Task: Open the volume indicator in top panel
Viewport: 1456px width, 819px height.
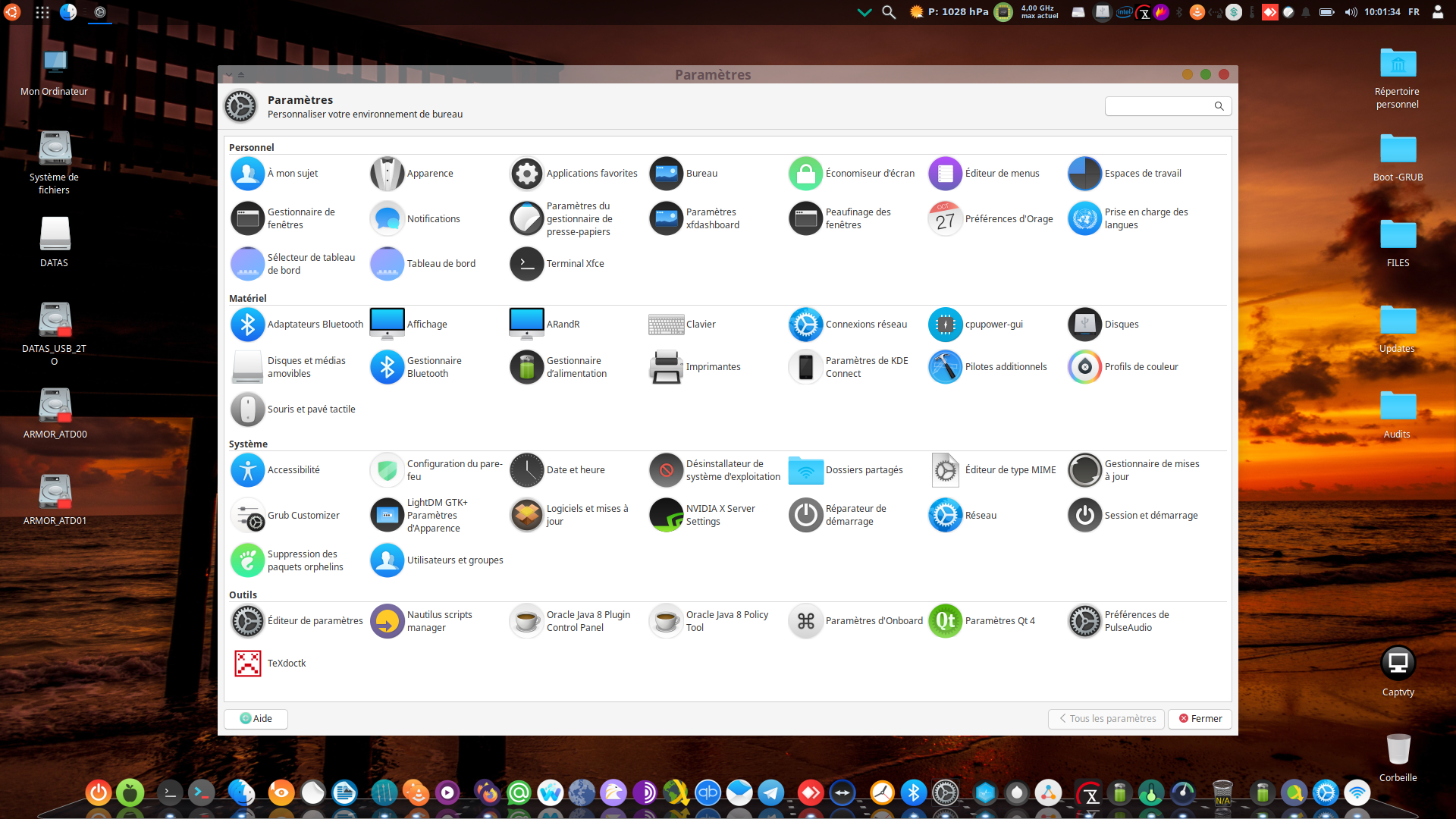Action: point(1351,12)
